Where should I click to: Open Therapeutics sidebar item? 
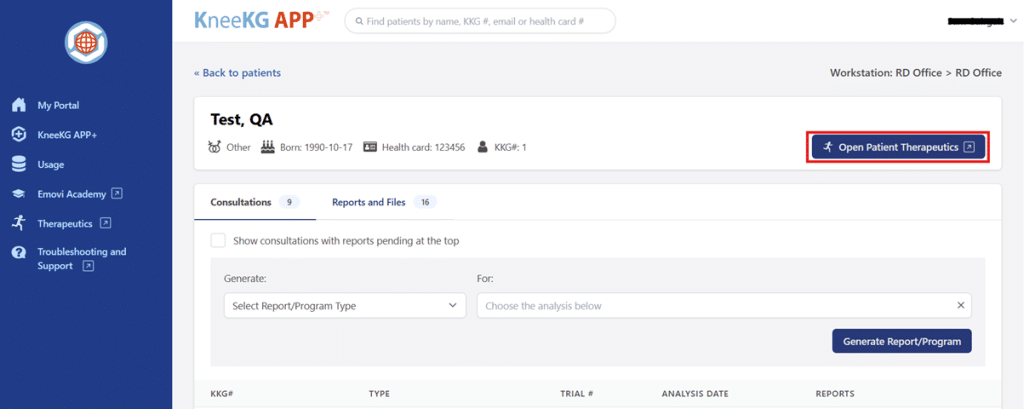pyautogui.click(x=65, y=223)
